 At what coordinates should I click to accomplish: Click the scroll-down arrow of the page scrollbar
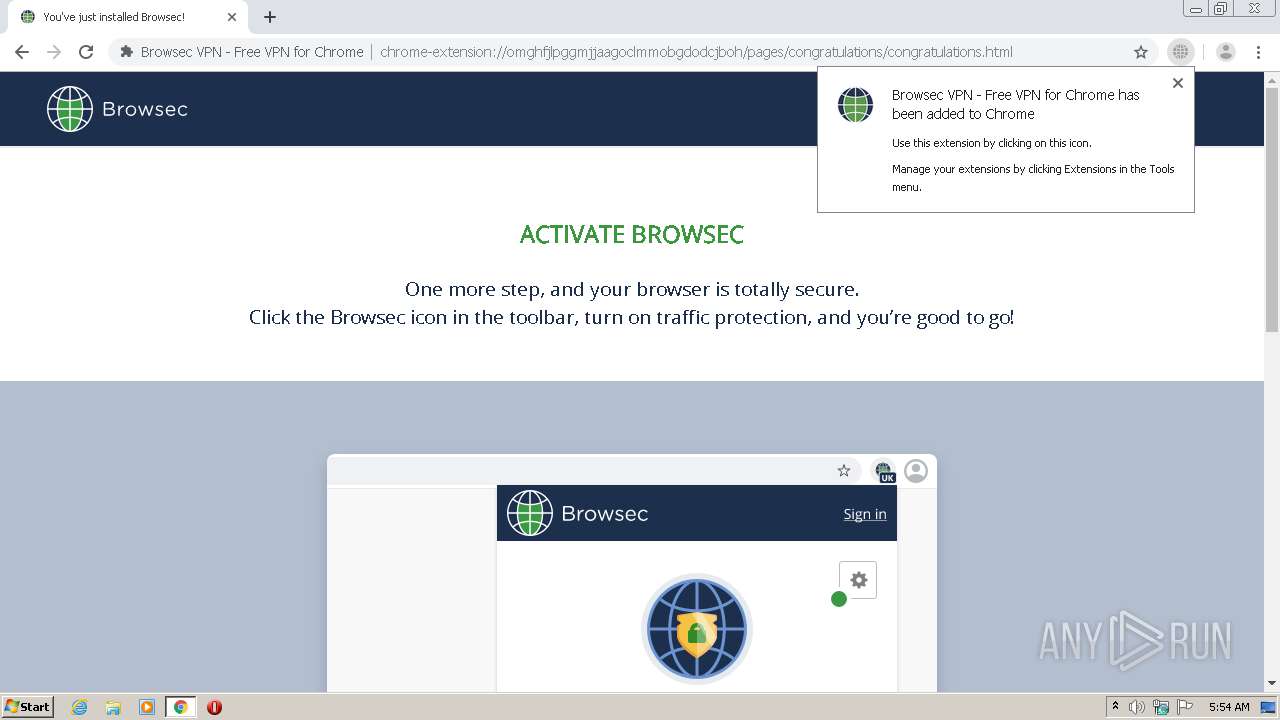[1272, 684]
